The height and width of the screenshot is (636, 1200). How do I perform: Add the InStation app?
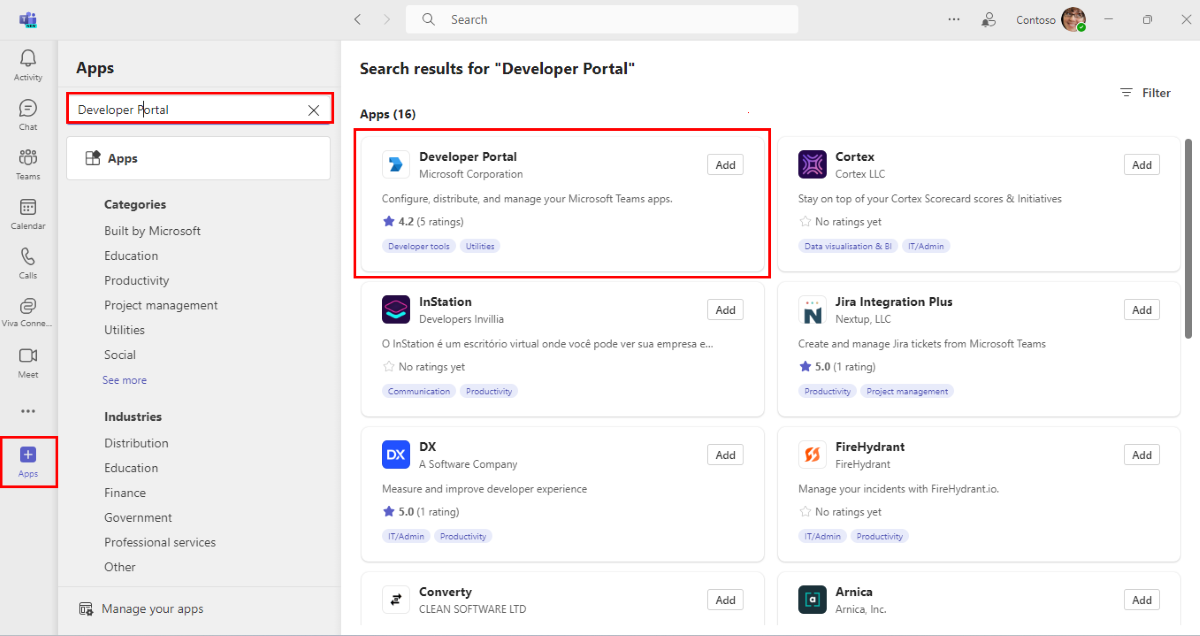(x=725, y=310)
